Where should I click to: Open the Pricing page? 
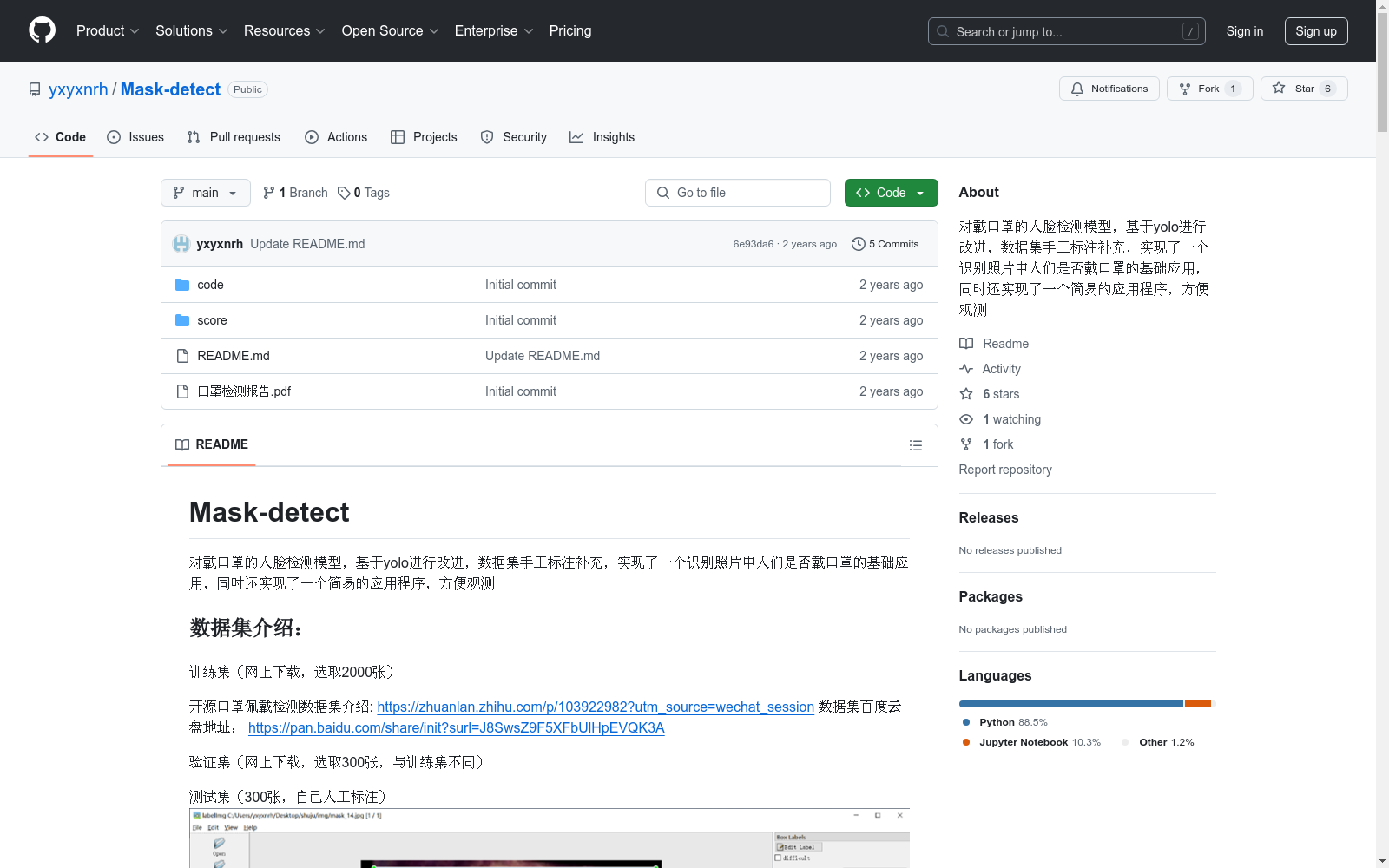click(570, 31)
